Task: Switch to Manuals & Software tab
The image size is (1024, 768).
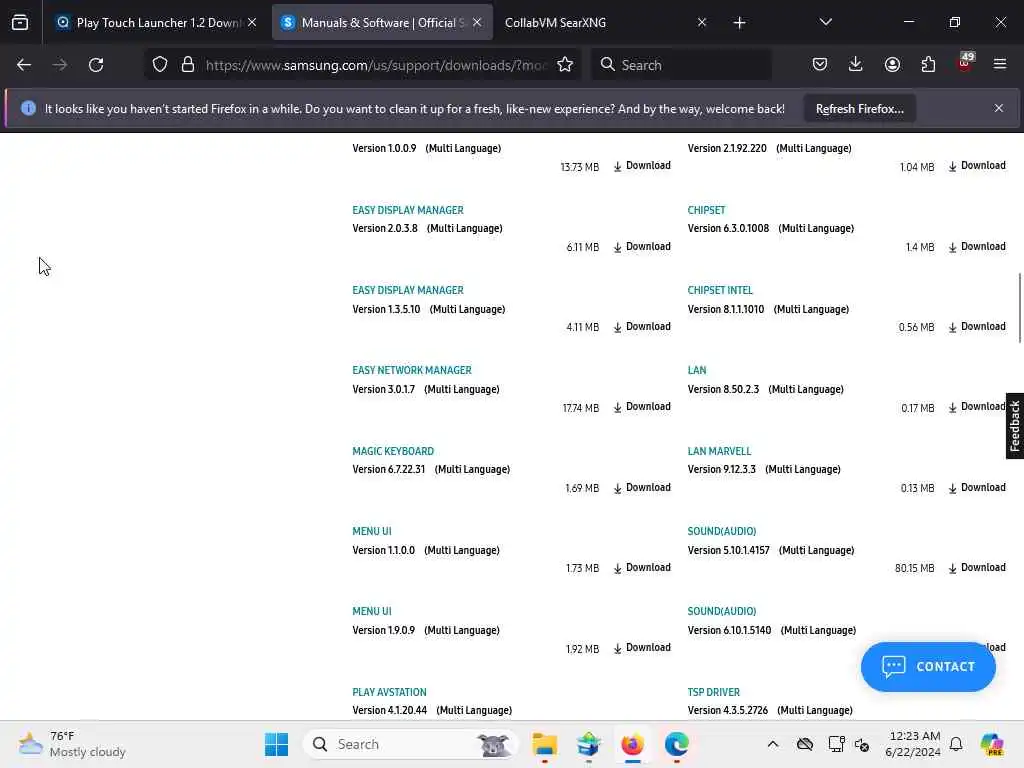Action: pos(382,23)
